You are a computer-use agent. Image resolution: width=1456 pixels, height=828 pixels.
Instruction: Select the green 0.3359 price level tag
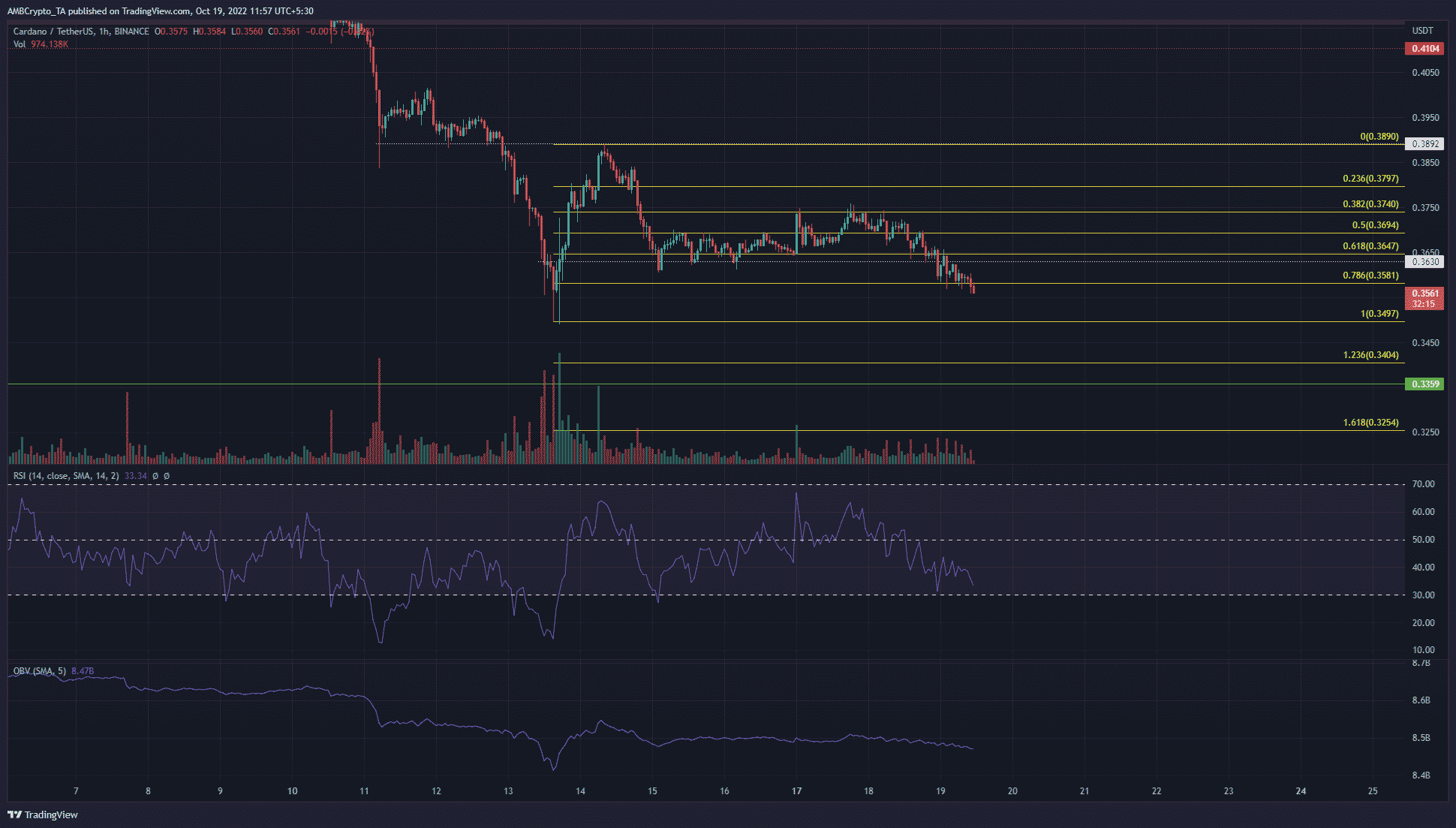(x=1425, y=384)
